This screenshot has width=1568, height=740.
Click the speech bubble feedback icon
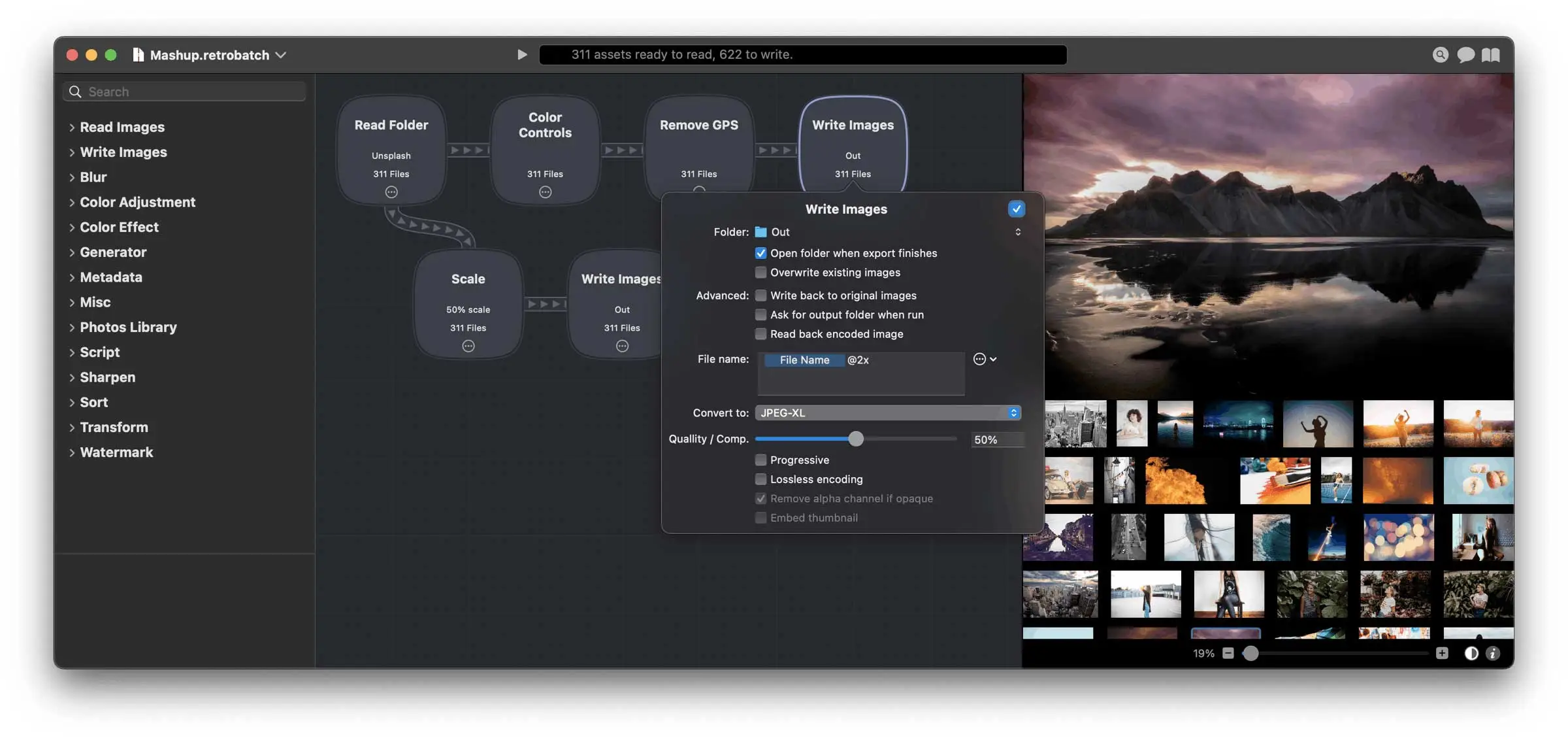[x=1465, y=55]
